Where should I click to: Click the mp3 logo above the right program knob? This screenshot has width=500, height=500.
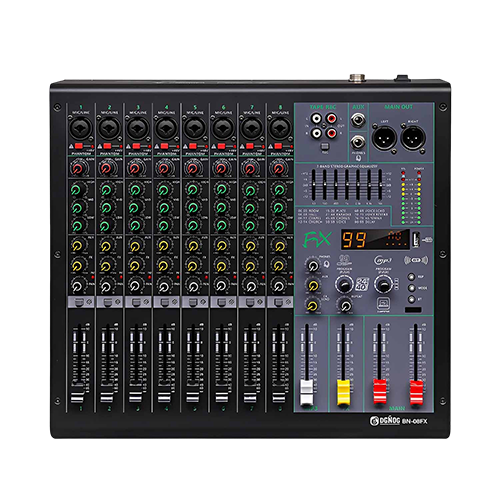383,260
